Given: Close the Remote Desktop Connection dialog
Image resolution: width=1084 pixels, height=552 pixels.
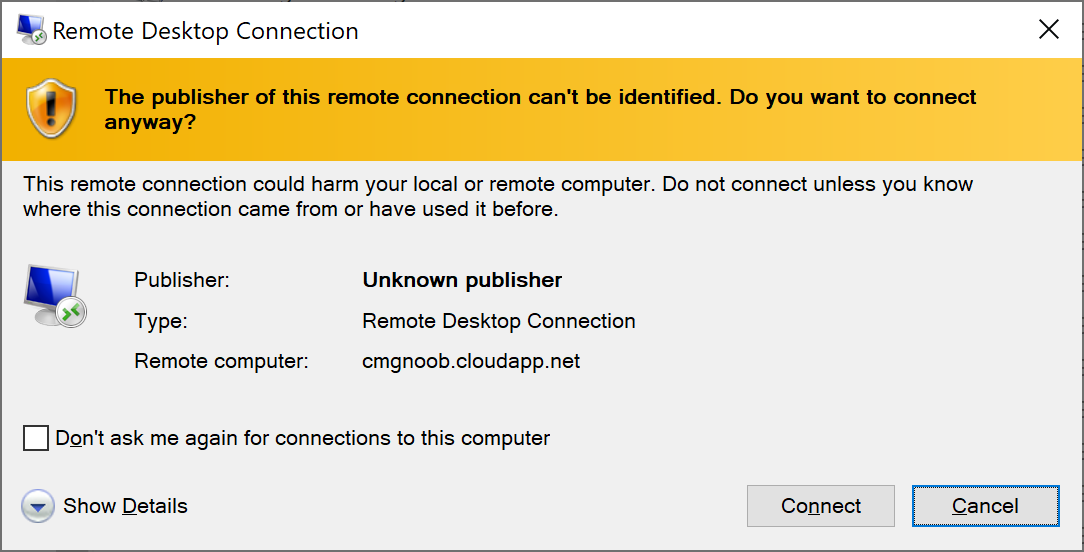Looking at the screenshot, I should pyautogui.click(x=1049, y=29).
